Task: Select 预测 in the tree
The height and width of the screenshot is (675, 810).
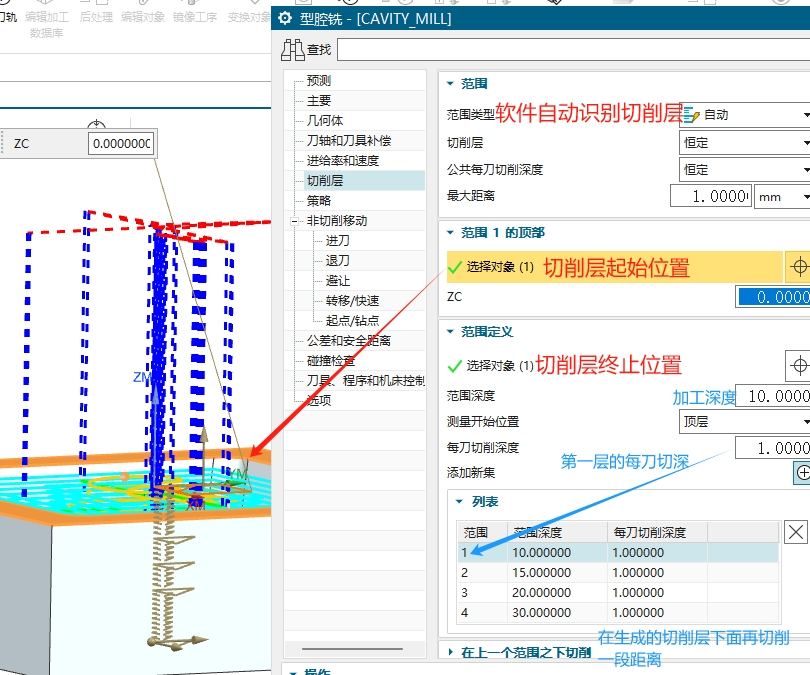Action: [x=318, y=81]
